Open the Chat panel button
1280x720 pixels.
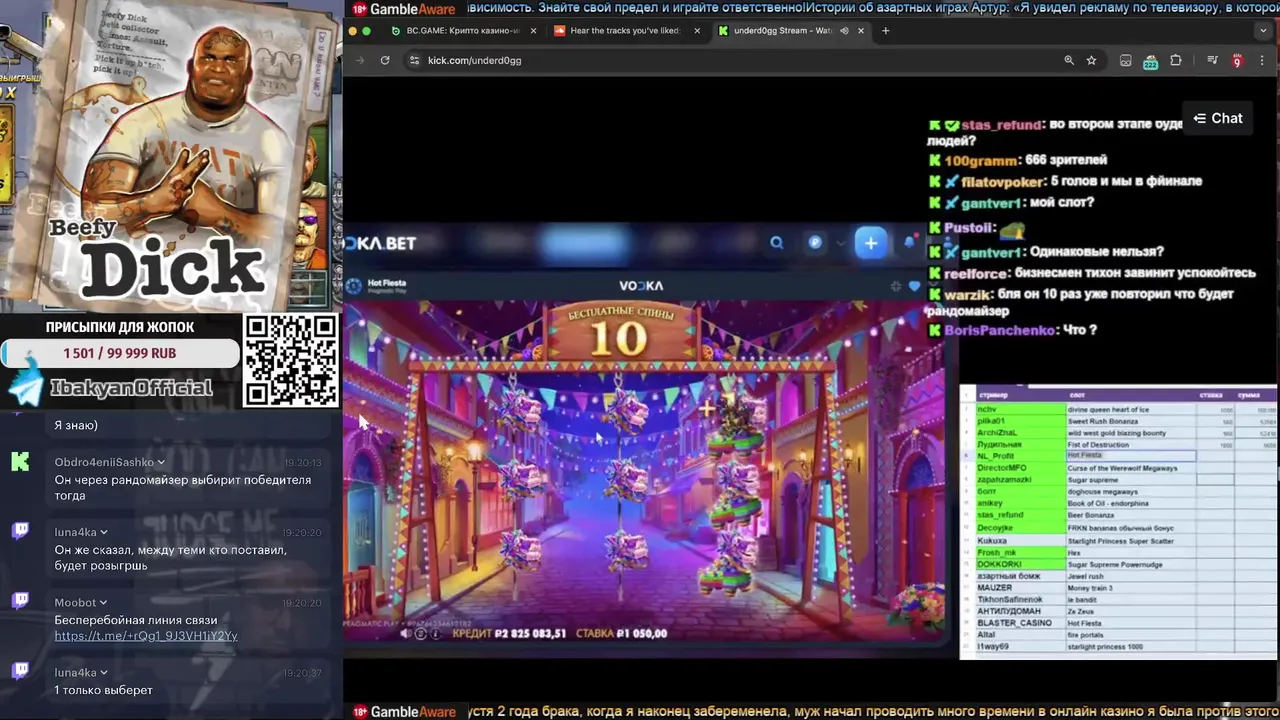tap(1217, 118)
